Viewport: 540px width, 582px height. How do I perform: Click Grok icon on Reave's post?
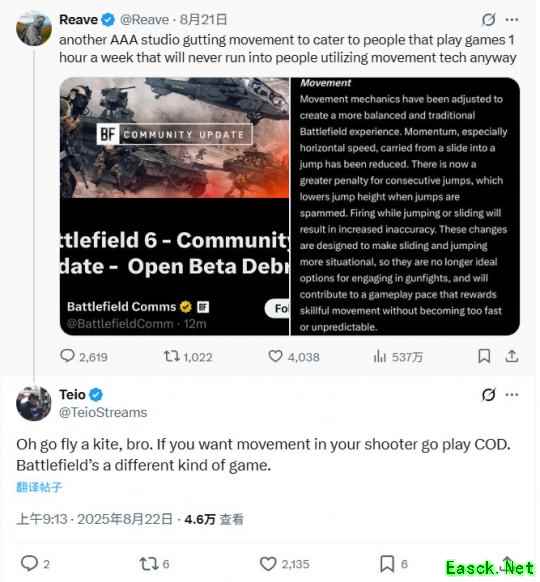pos(488,19)
